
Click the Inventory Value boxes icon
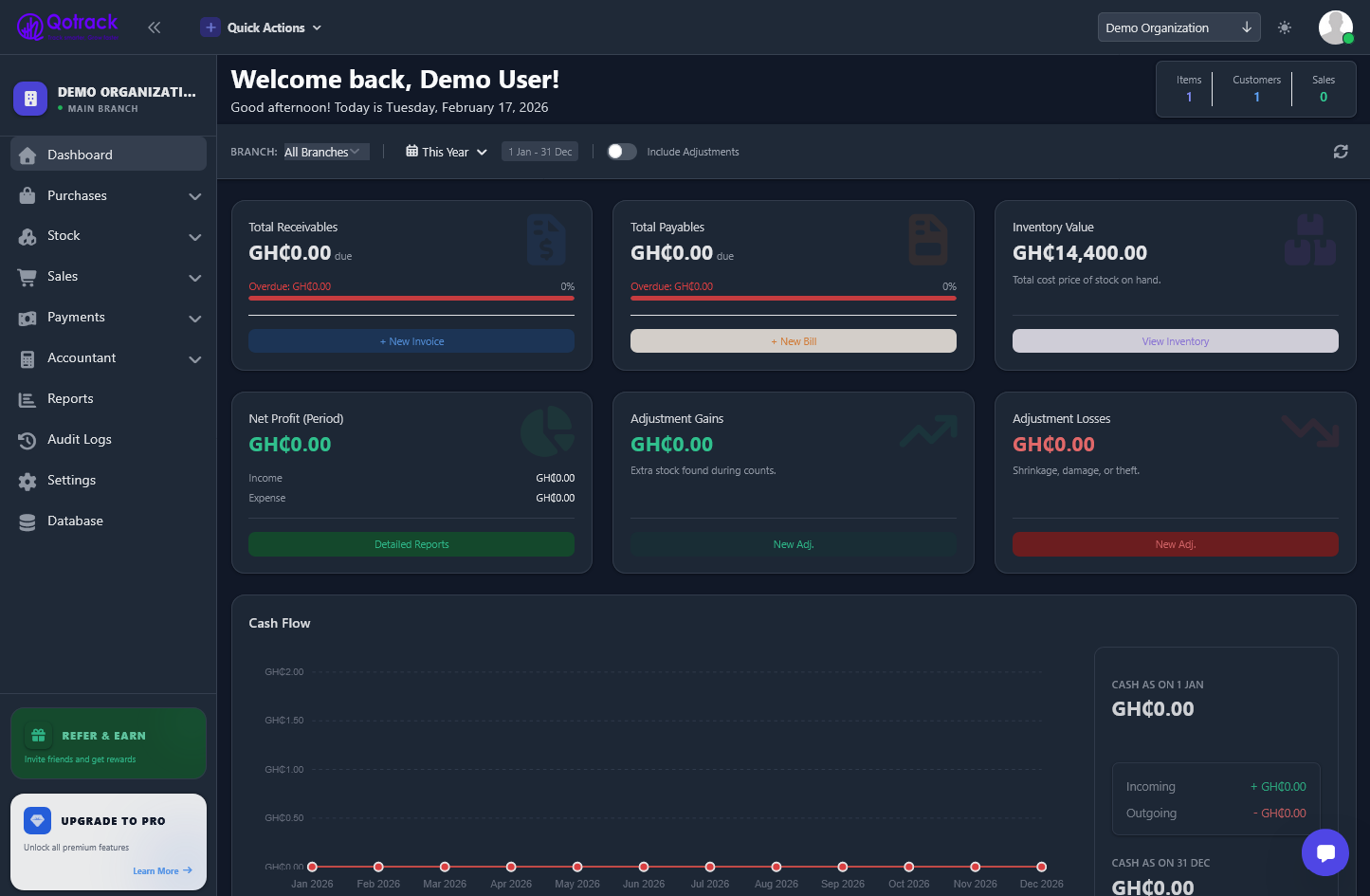pyautogui.click(x=1310, y=239)
